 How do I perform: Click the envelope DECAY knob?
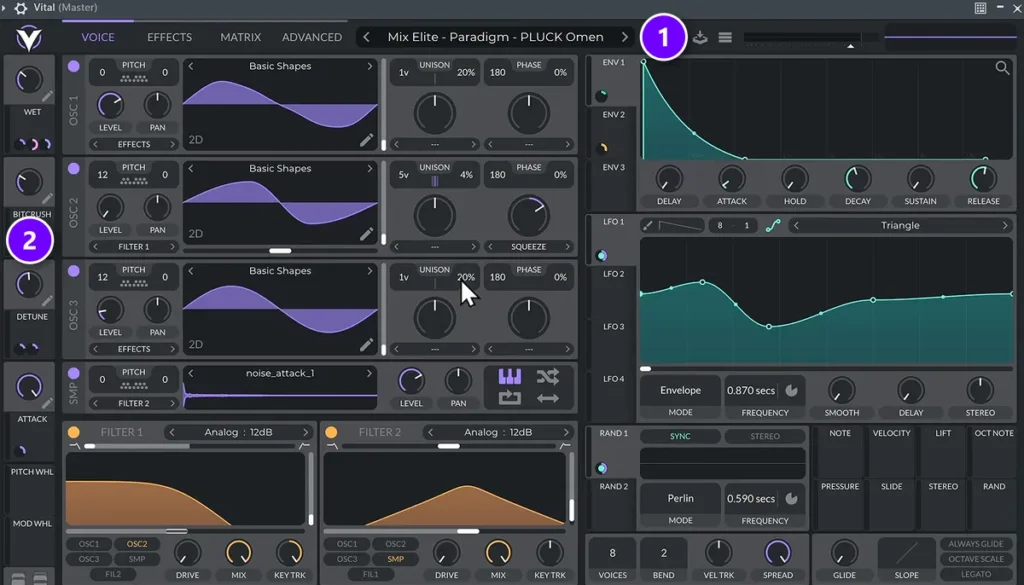tap(857, 179)
